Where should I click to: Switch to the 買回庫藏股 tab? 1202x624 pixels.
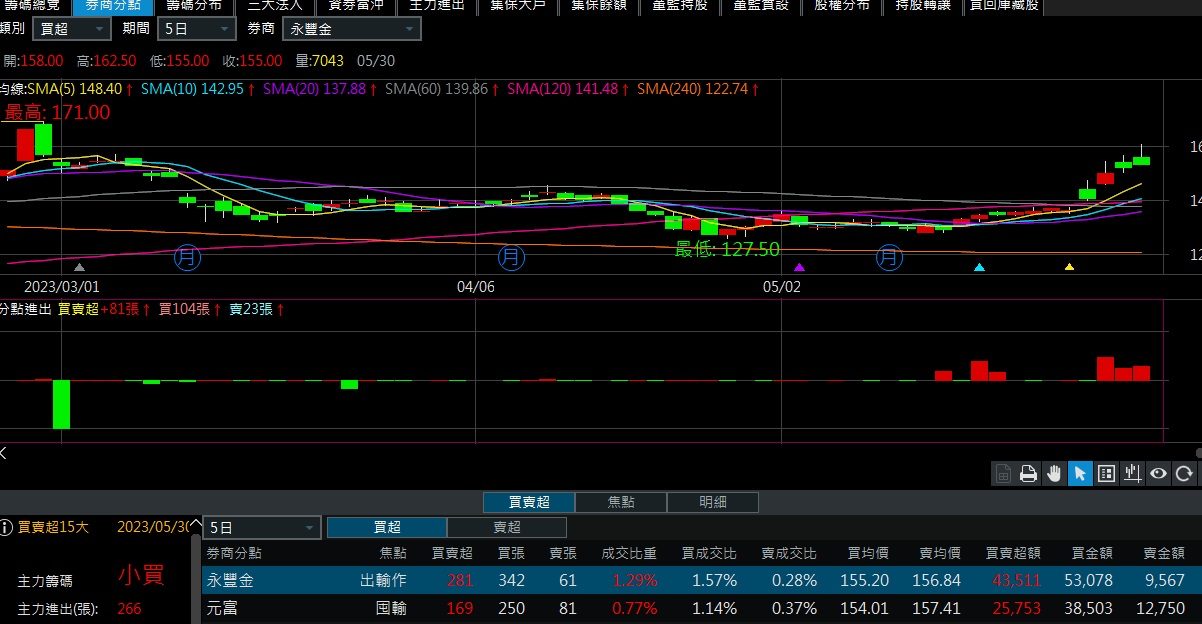(1004, 6)
